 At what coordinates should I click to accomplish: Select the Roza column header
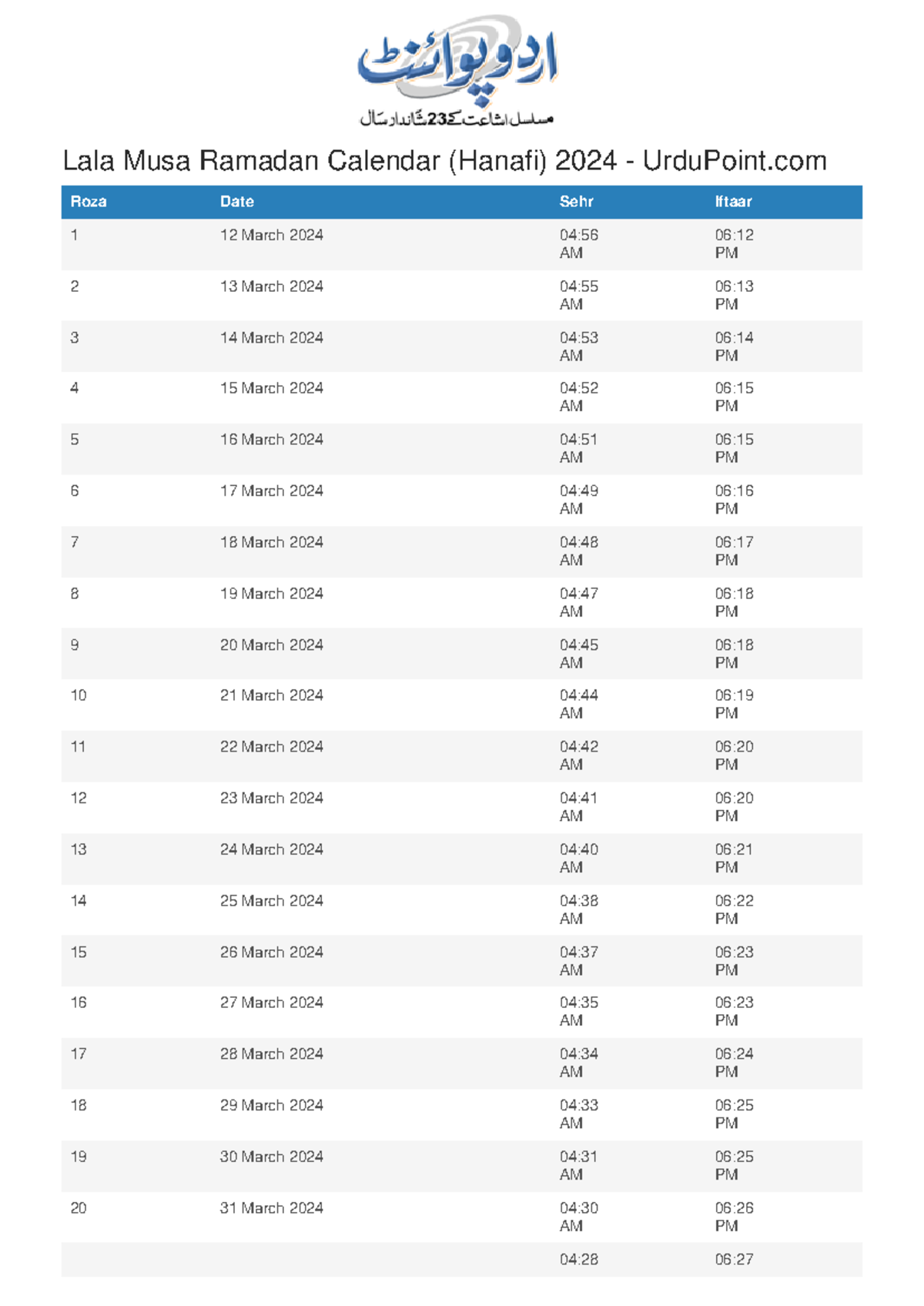89,202
